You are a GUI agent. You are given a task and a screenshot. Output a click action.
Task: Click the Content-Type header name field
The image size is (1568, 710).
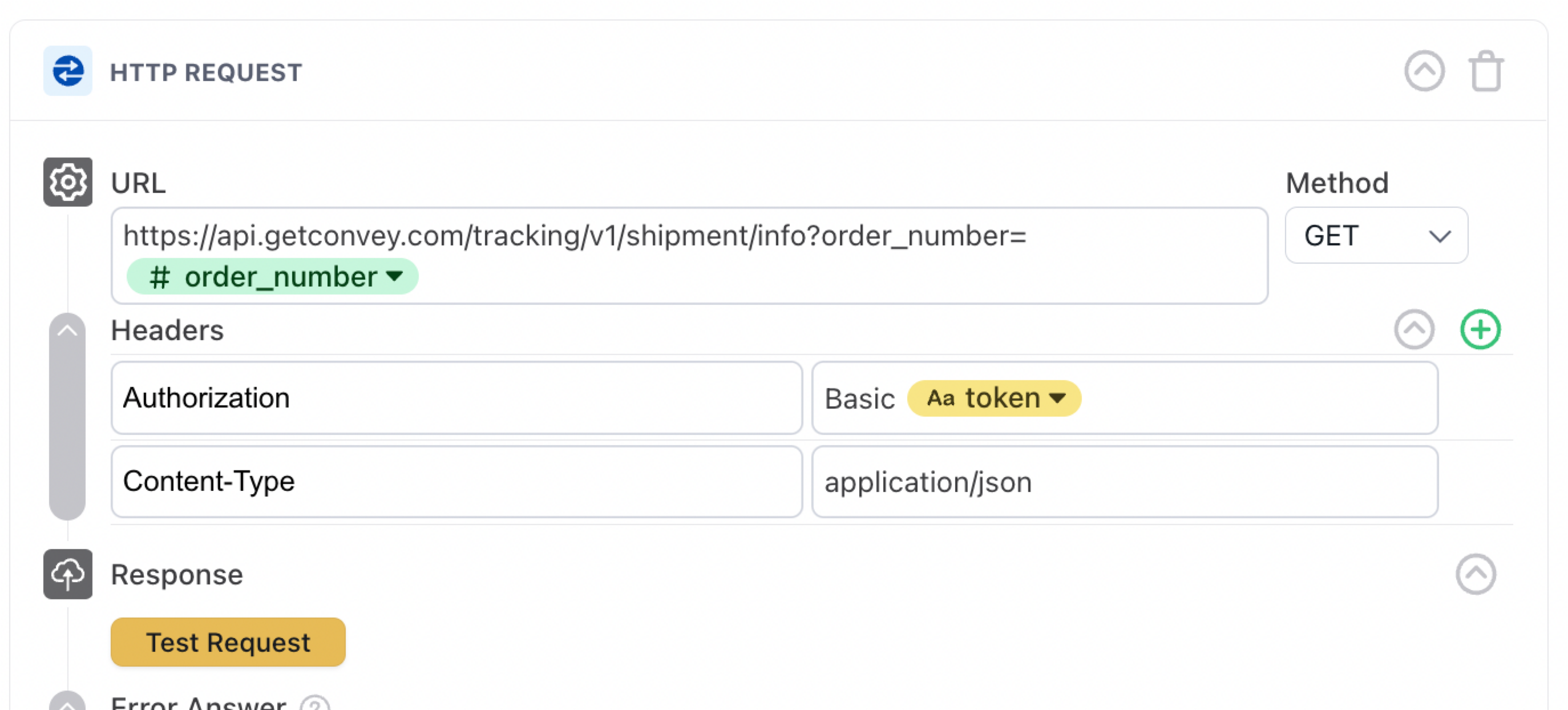[x=456, y=482]
